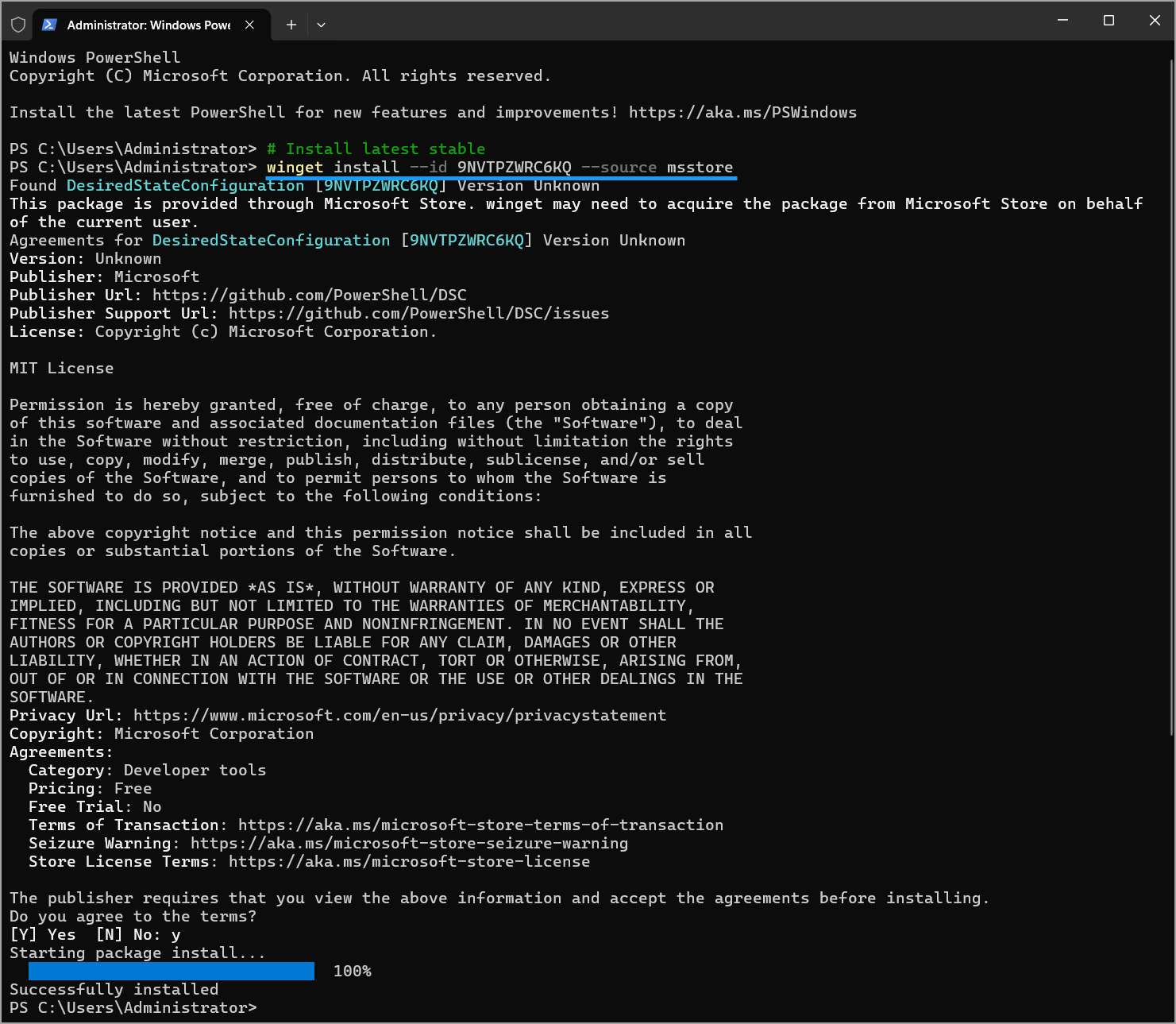
Task: Open the https://aka.ms/PSWindows link
Action: click(x=742, y=112)
